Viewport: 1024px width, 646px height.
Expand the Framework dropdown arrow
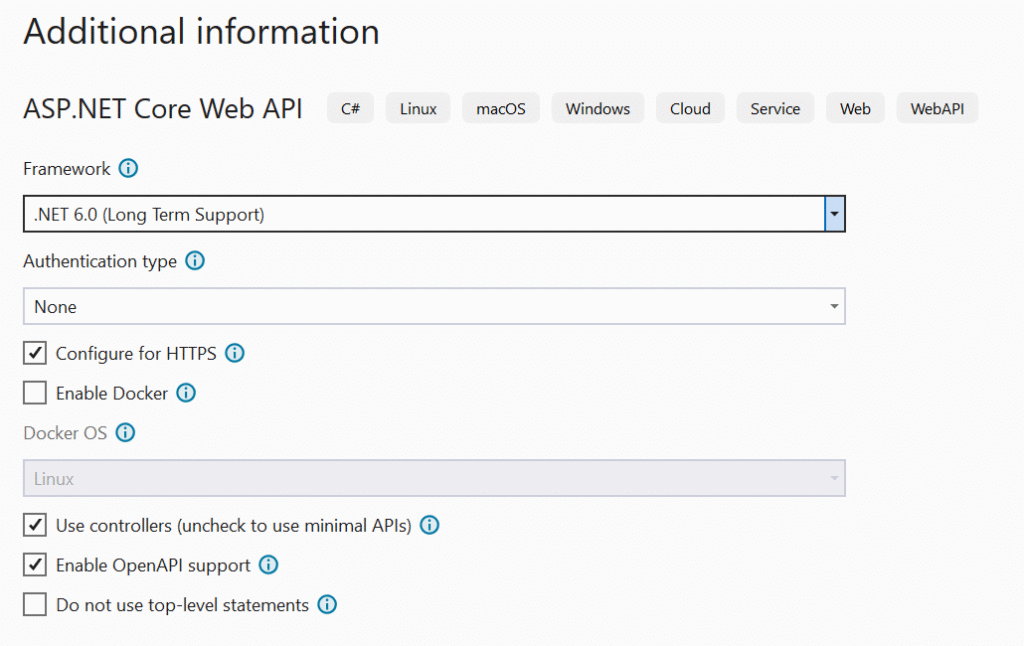pyautogui.click(x=834, y=214)
